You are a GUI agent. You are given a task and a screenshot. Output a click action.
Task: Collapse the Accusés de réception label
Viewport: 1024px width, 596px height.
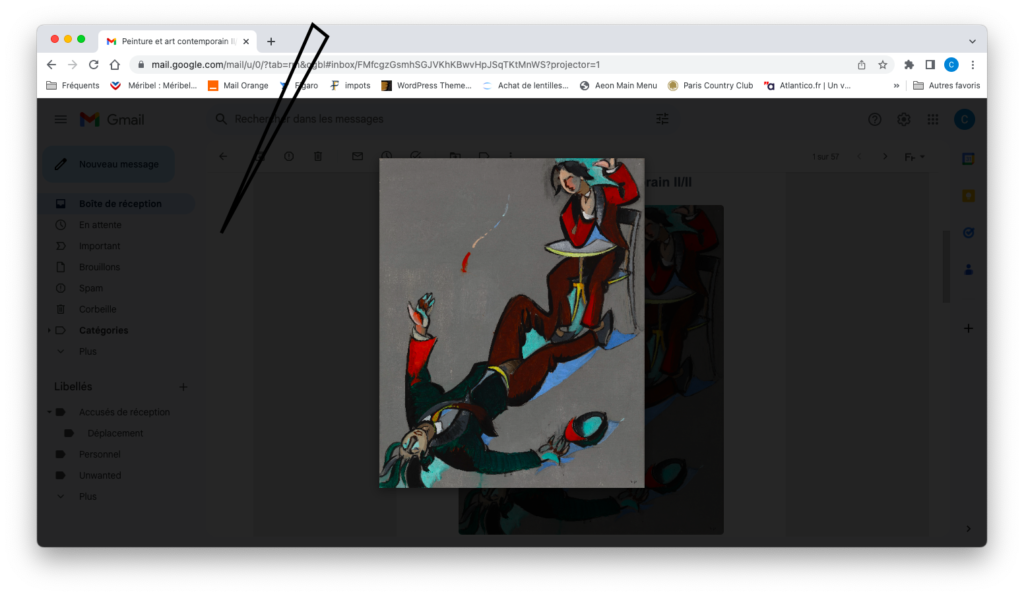click(x=49, y=412)
